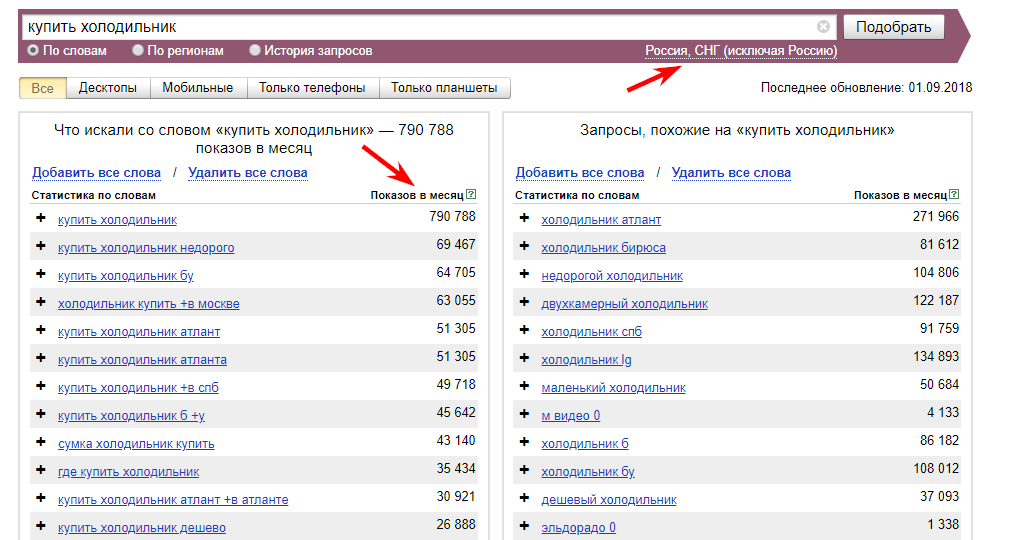1018x540 pixels.
Task: Select the 'По регионам' radio option
Action: tap(138, 50)
